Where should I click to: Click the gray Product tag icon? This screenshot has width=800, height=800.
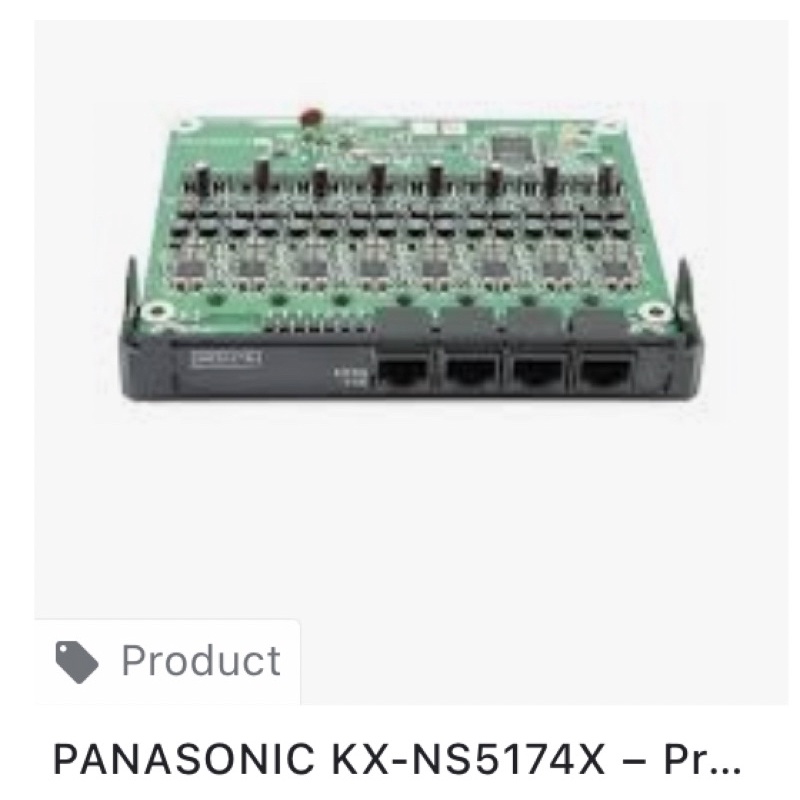pos(77,662)
